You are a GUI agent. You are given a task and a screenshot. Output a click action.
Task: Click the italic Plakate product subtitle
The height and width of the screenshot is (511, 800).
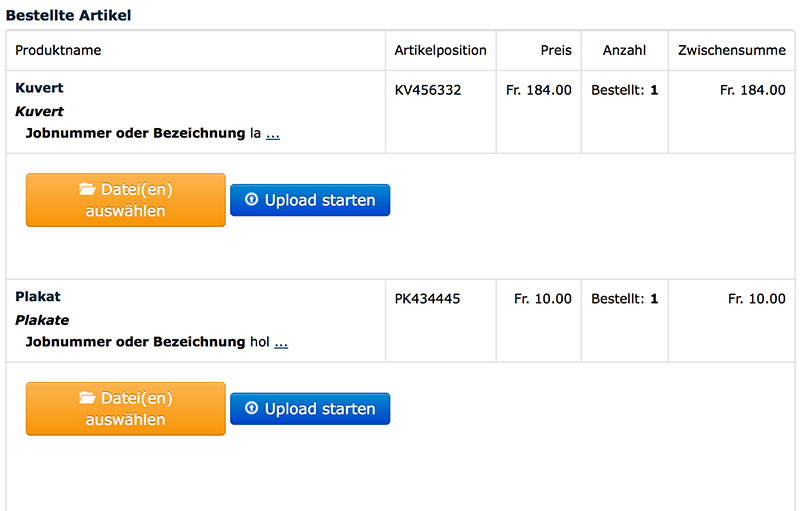(42, 320)
